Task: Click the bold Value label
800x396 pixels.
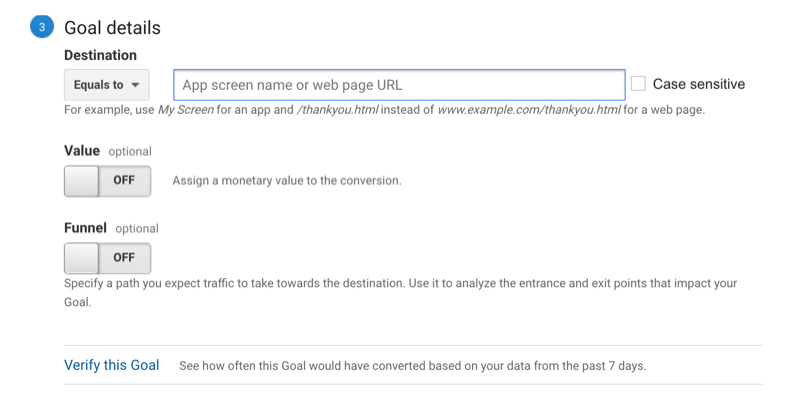Action: tap(82, 151)
